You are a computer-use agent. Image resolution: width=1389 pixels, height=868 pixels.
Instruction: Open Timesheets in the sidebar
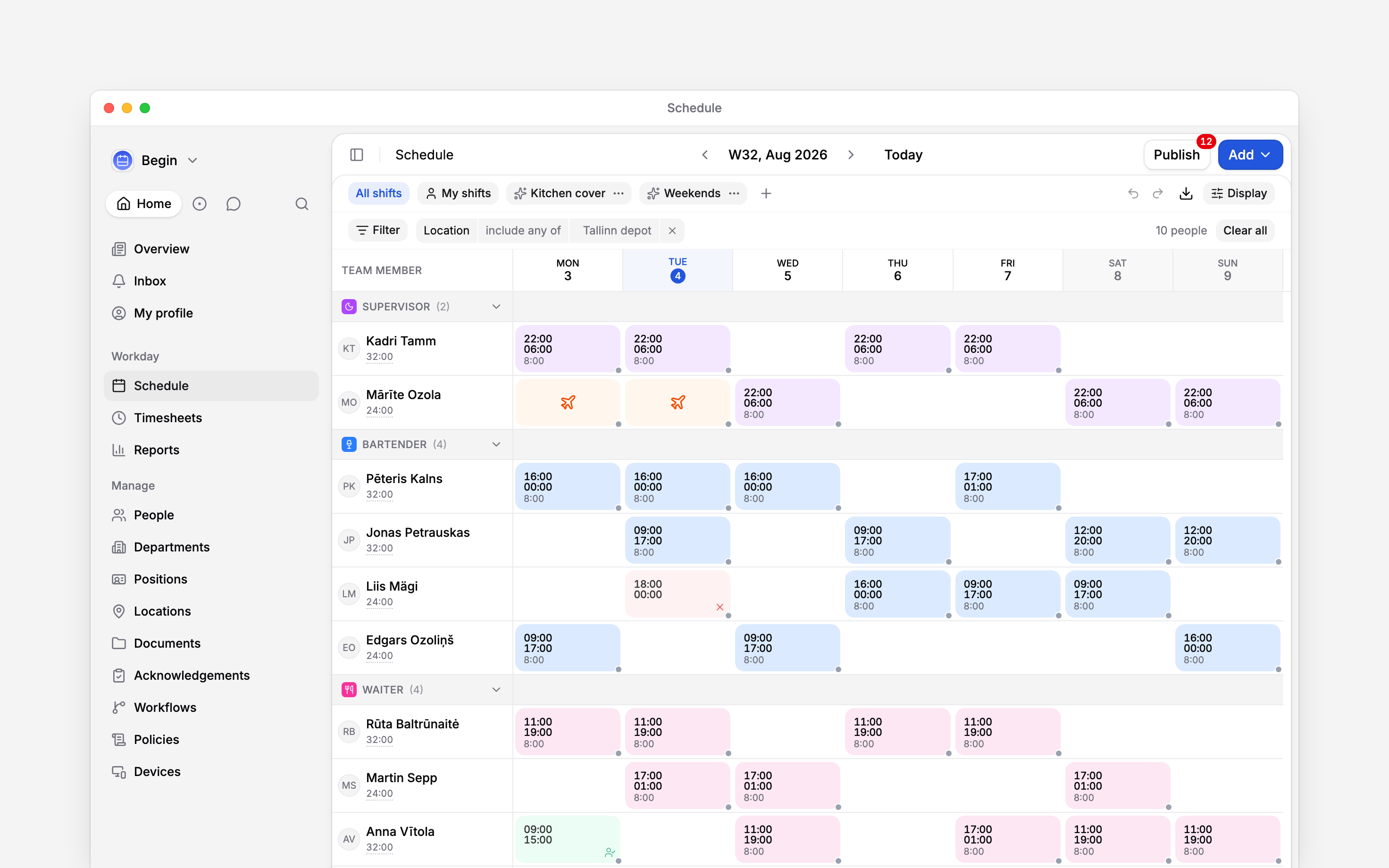tap(211, 418)
